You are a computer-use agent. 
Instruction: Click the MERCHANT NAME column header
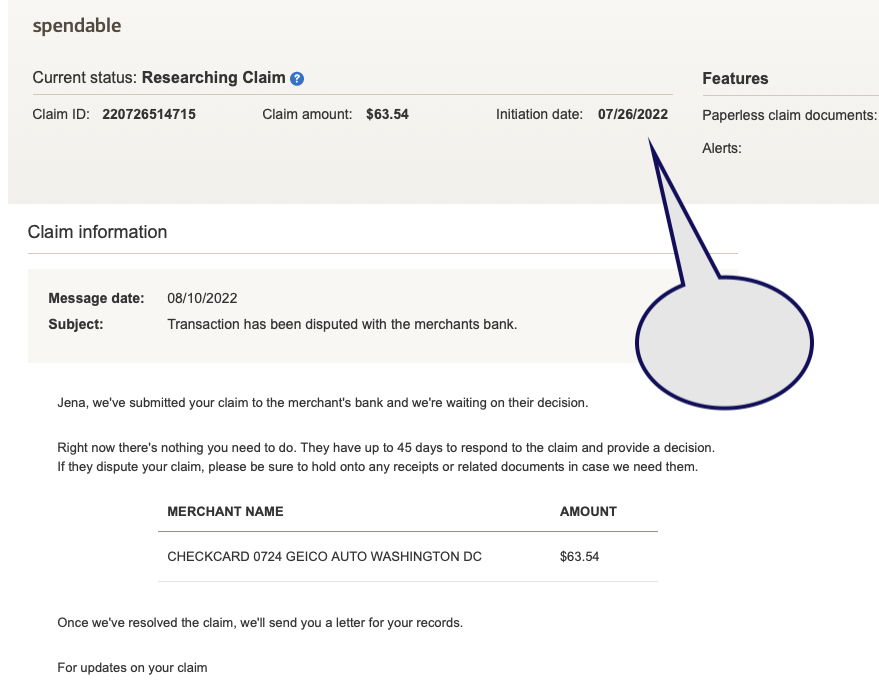225,511
